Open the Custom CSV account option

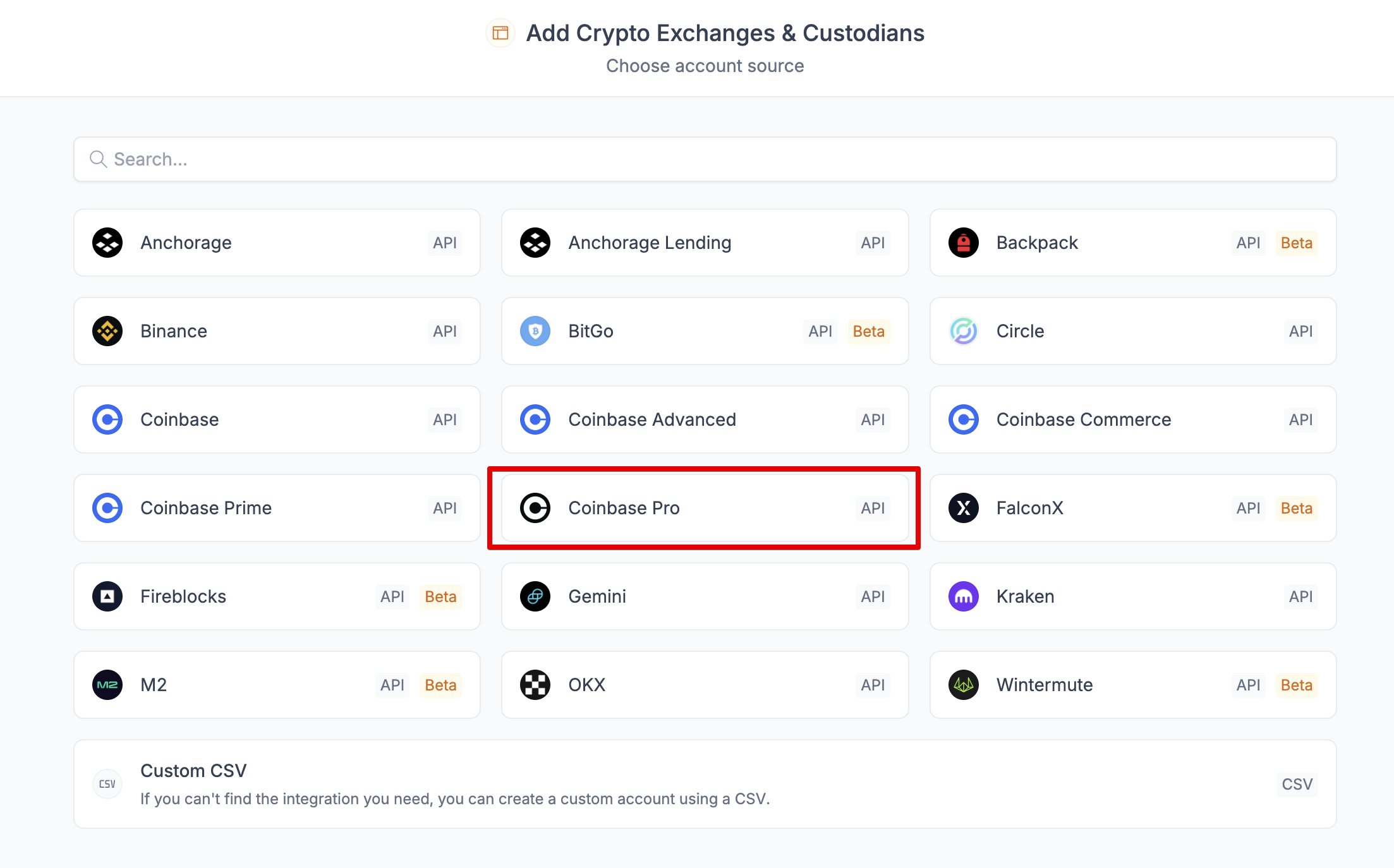tap(705, 784)
